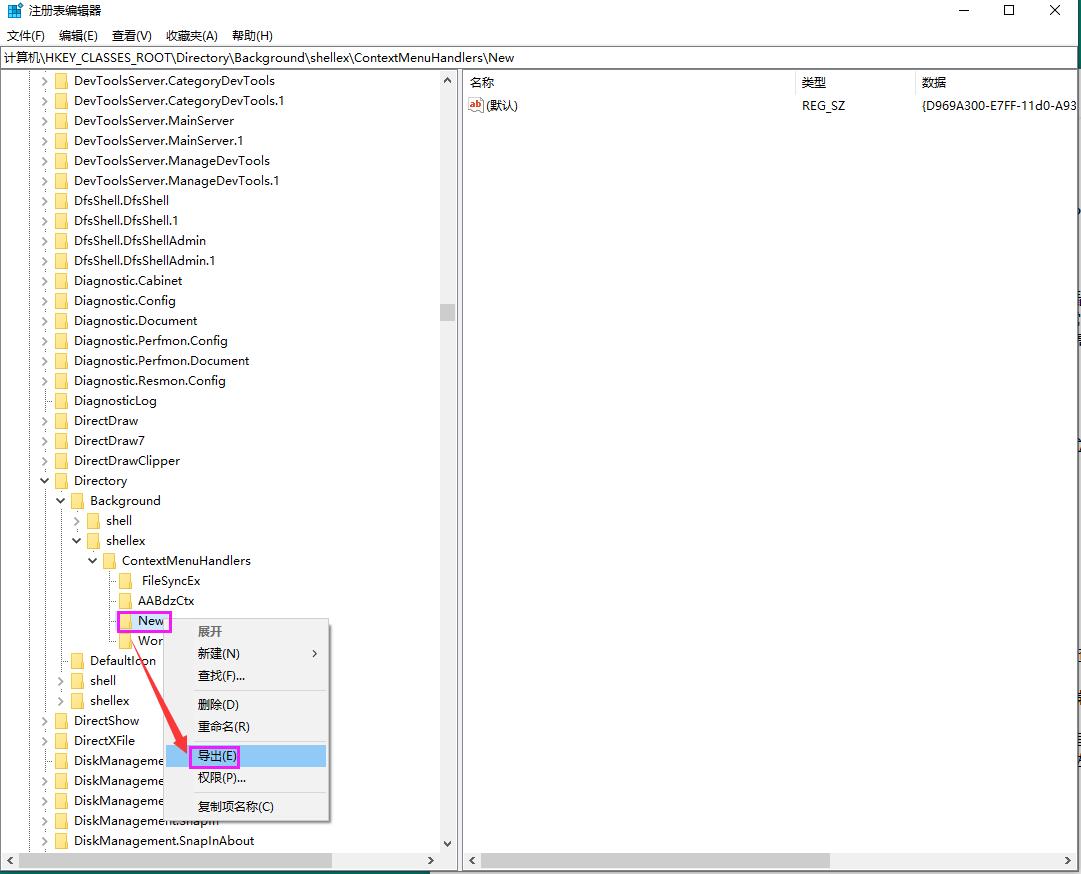
Task: Click folder icon next to ContextMenuHandlers
Action: pos(110,560)
